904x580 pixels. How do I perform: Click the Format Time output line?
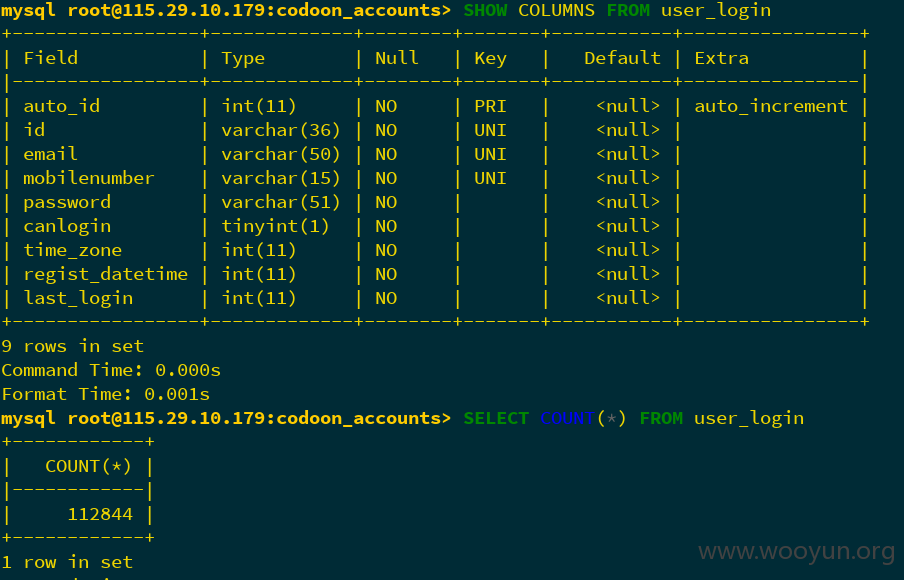pos(106,394)
